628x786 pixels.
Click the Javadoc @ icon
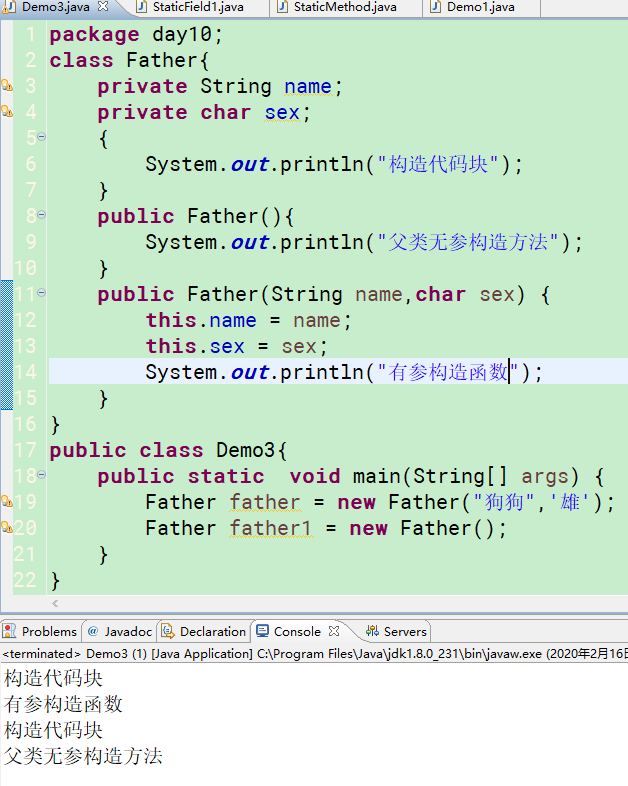coord(93,631)
